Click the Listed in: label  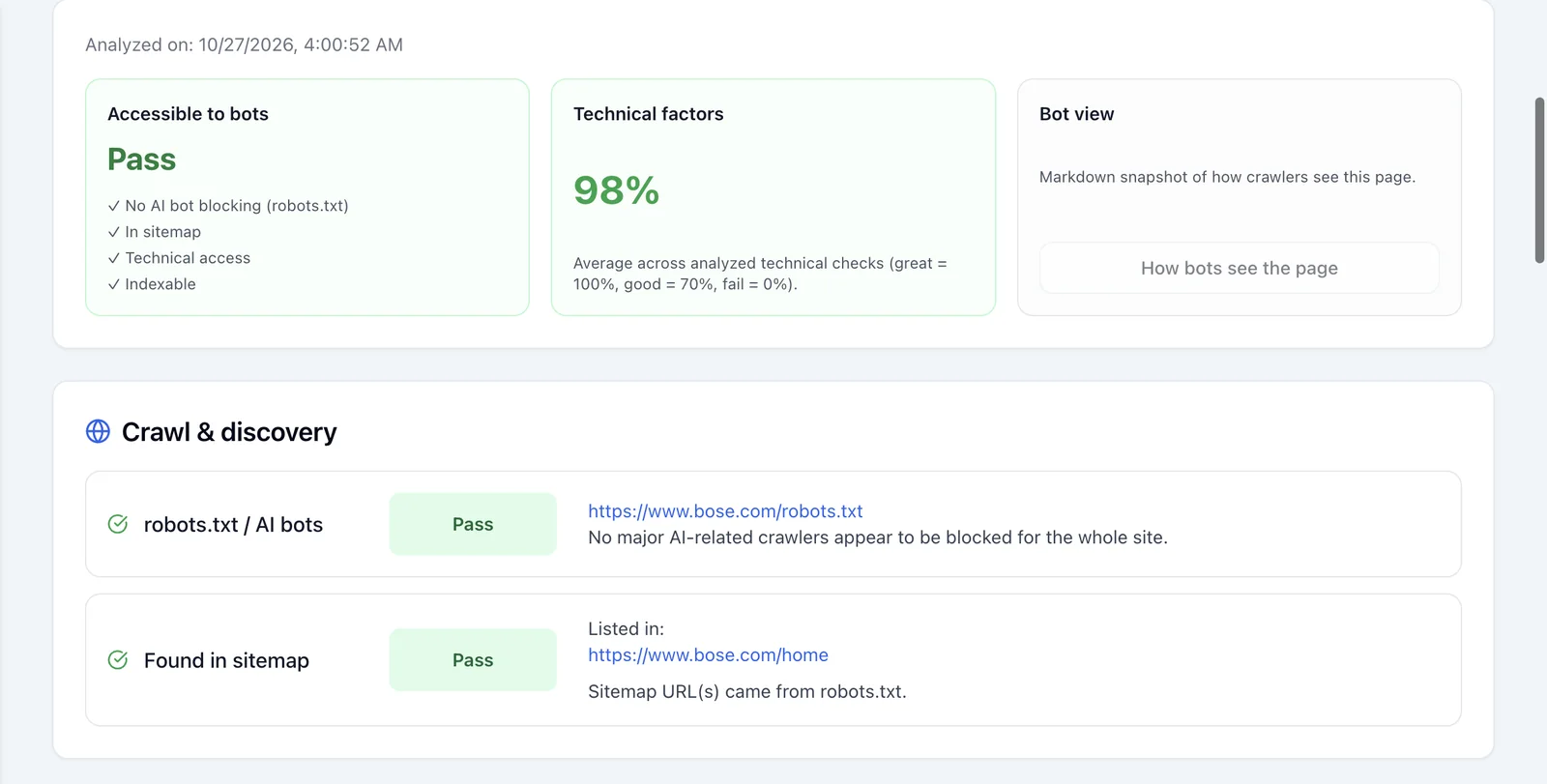(x=626, y=629)
